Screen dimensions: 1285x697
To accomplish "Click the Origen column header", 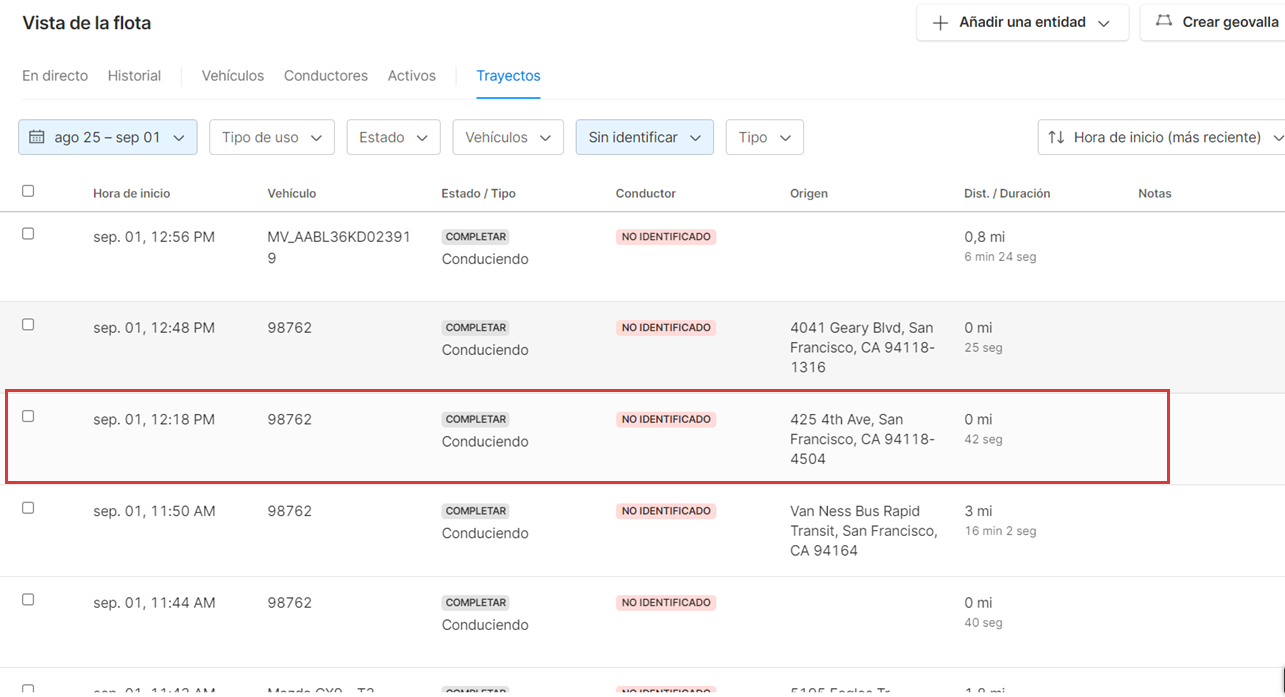I will click(x=809, y=194).
